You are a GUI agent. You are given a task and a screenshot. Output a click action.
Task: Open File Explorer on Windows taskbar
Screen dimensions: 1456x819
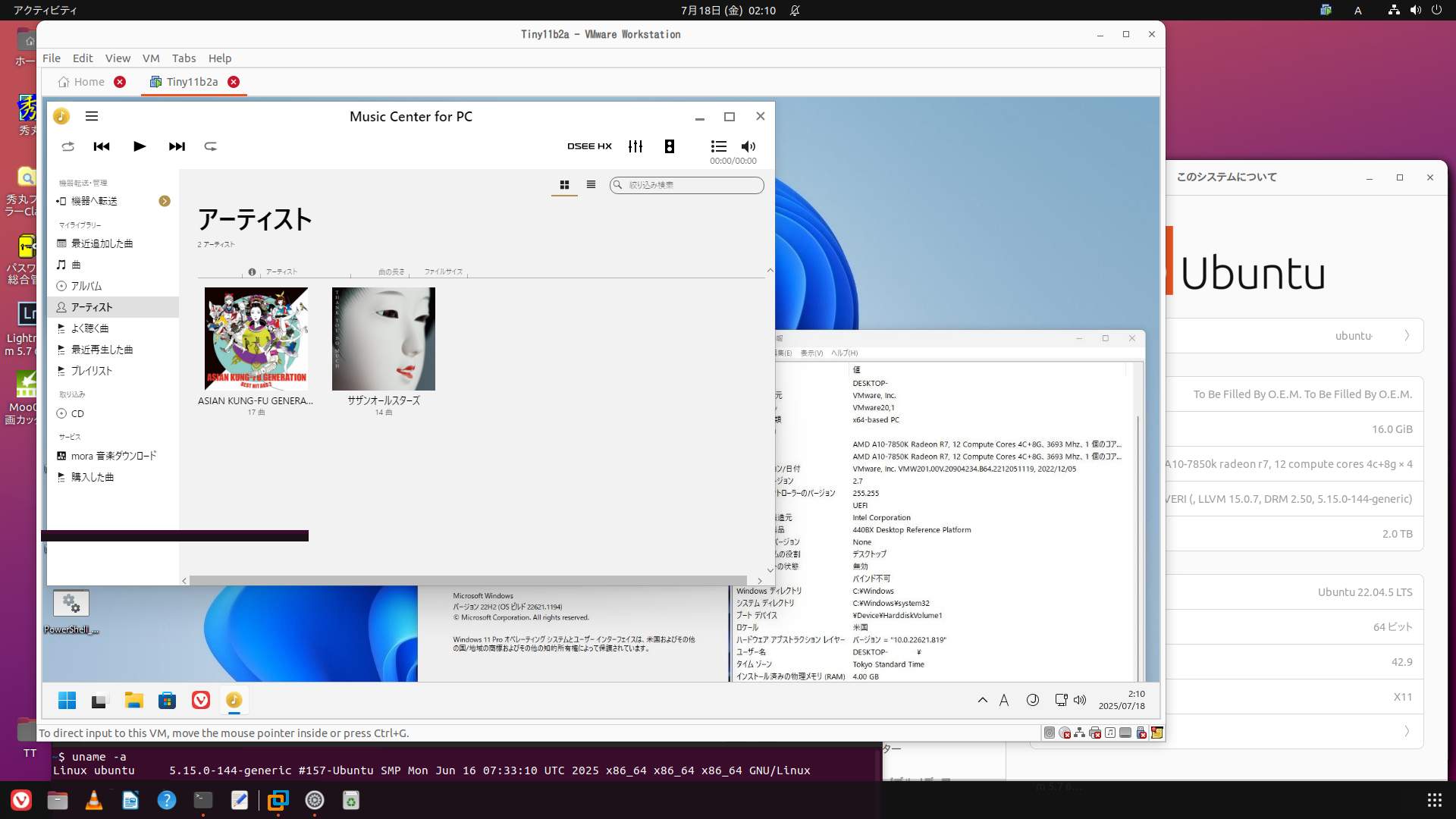(134, 701)
